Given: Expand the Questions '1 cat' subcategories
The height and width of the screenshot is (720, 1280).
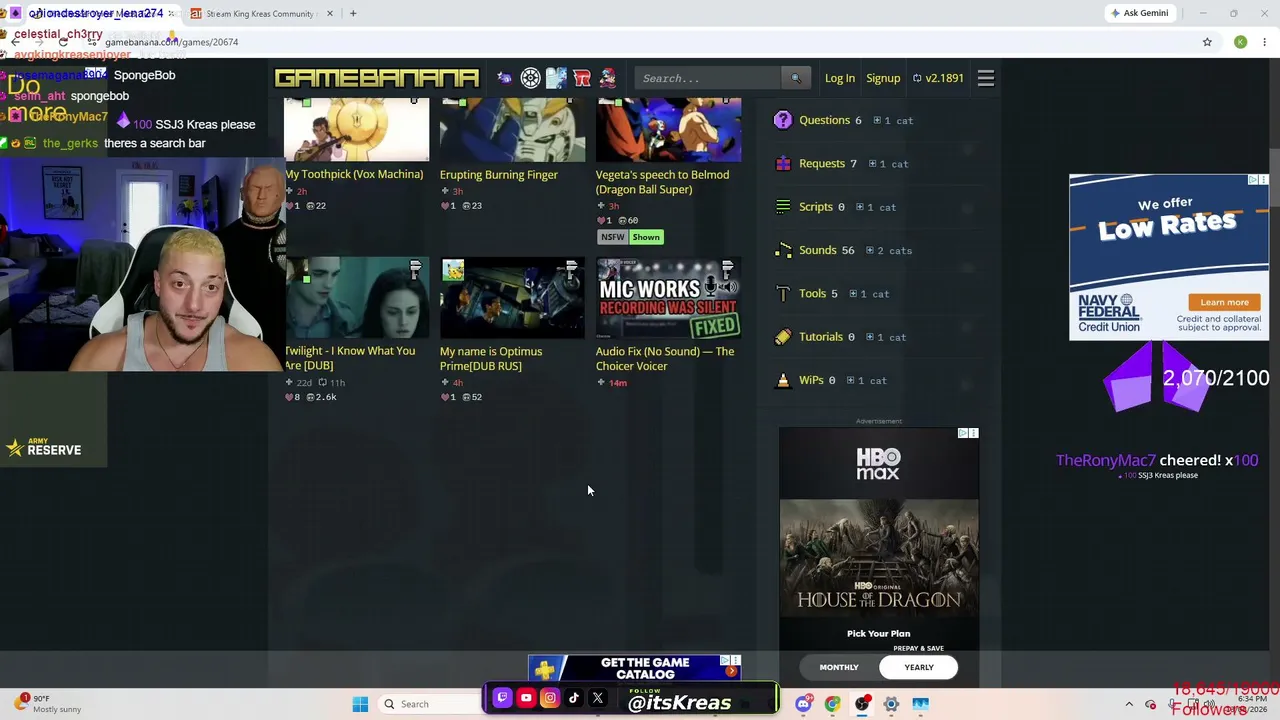Looking at the screenshot, I should (x=893, y=121).
